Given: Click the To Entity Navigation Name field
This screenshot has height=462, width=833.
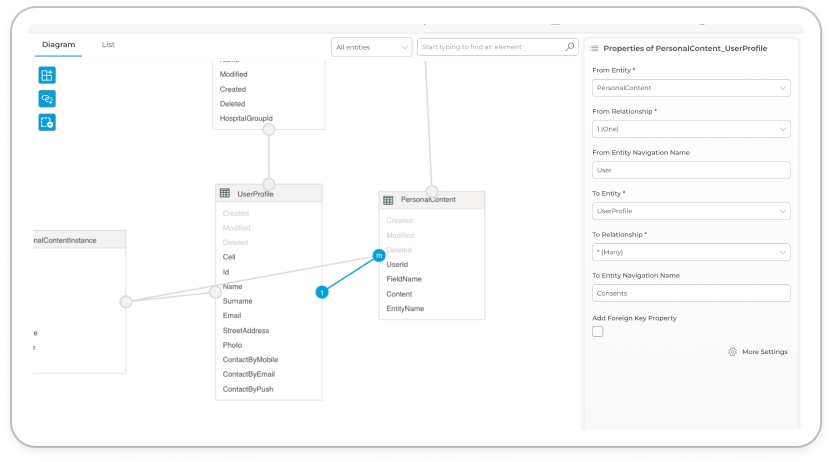Looking at the screenshot, I should pos(691,293).
